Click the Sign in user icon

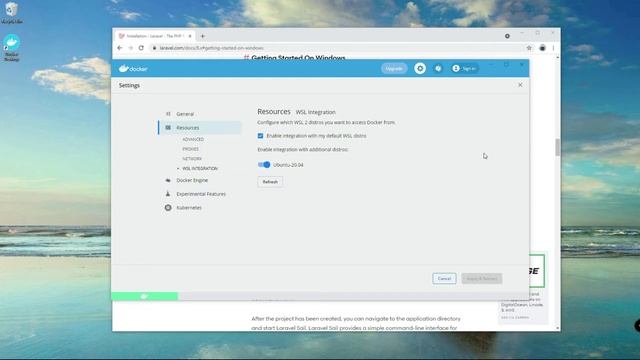[x=456, y=69]
